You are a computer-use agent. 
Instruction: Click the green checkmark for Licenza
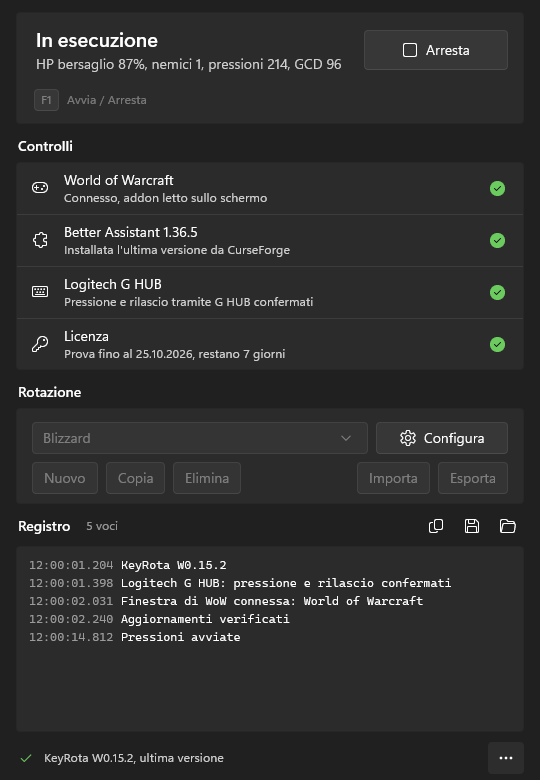497,344
